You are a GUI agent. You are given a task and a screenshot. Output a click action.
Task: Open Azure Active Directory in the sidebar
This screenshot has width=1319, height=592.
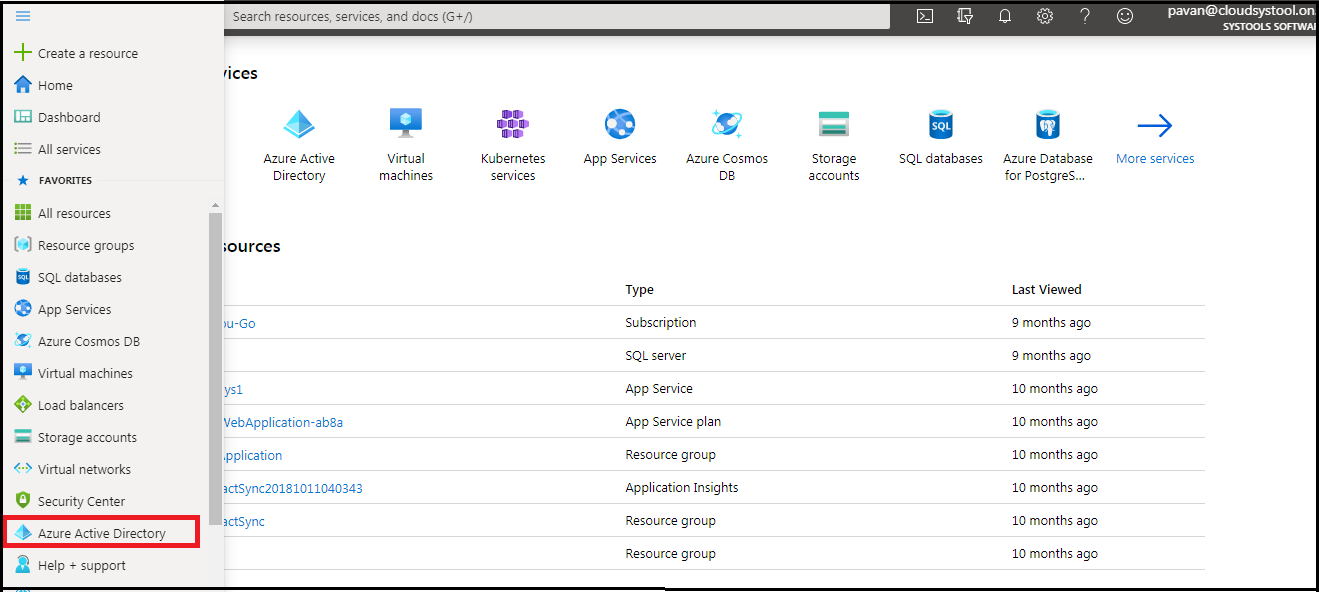[102, 533]
